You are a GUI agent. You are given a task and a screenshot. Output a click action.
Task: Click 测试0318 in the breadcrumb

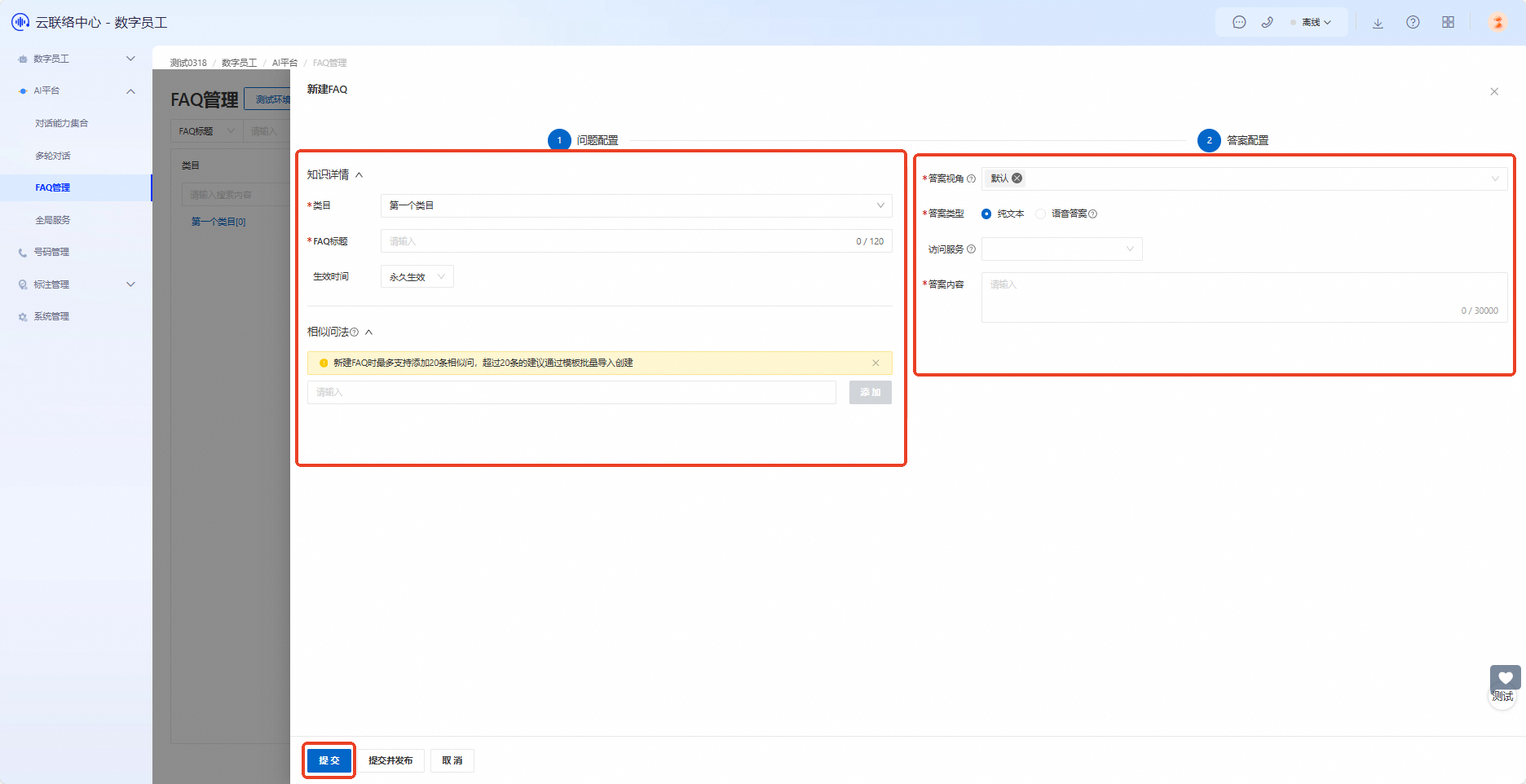click(x=188, y=63)
